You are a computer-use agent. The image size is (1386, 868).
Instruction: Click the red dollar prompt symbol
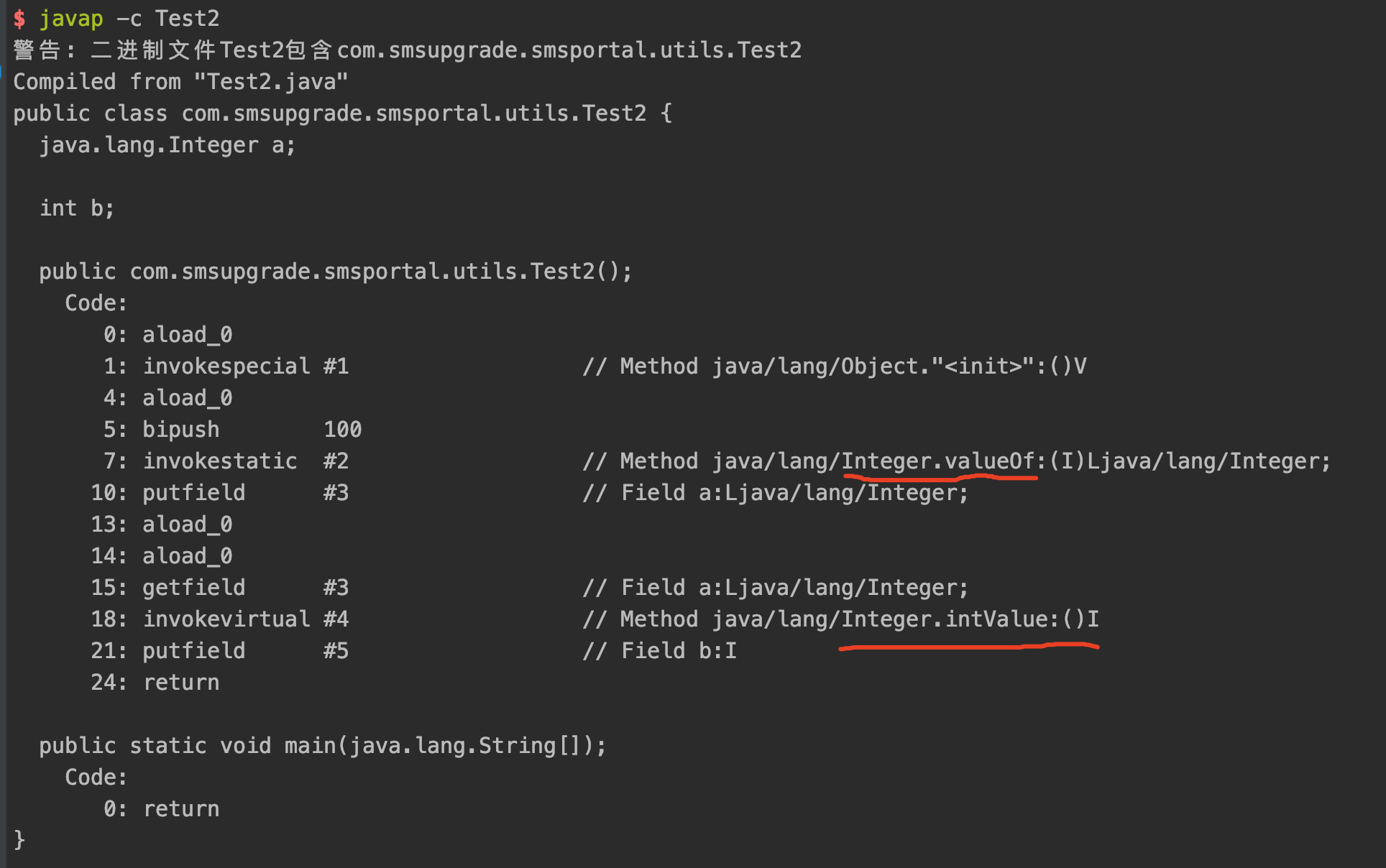tap(19, 19)
